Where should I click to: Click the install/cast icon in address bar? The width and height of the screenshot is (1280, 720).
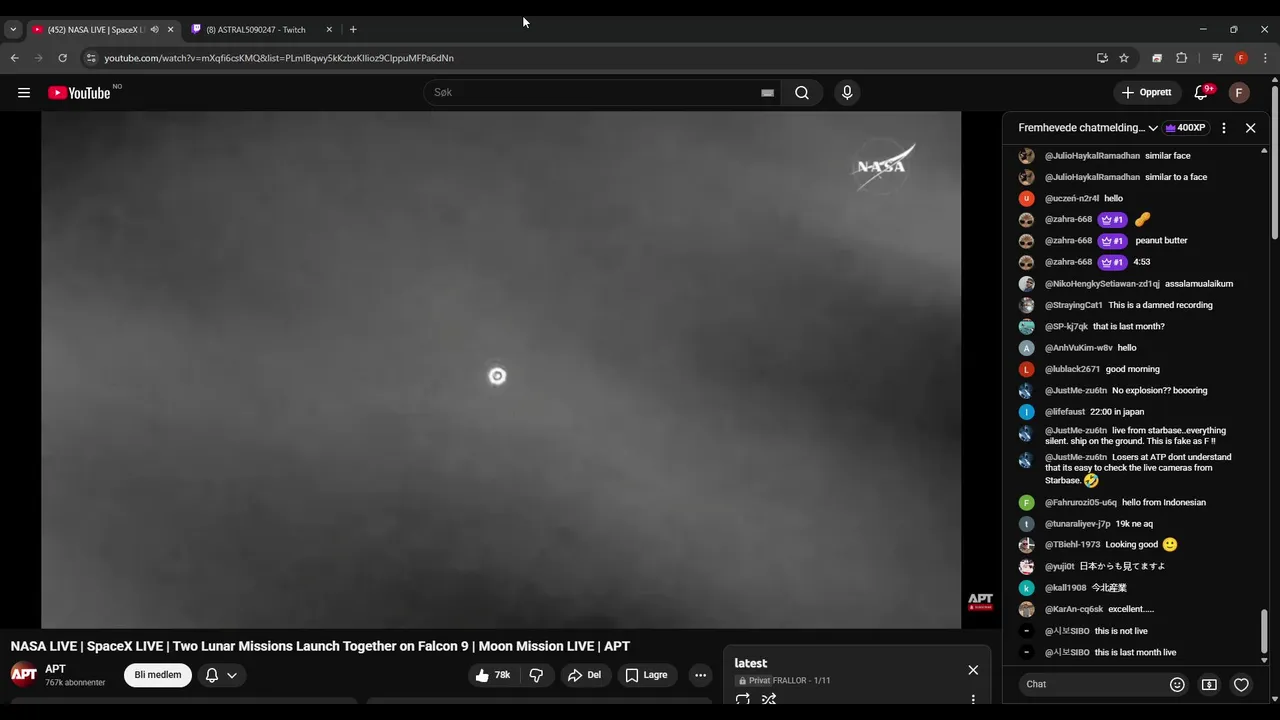(1102, 58)
